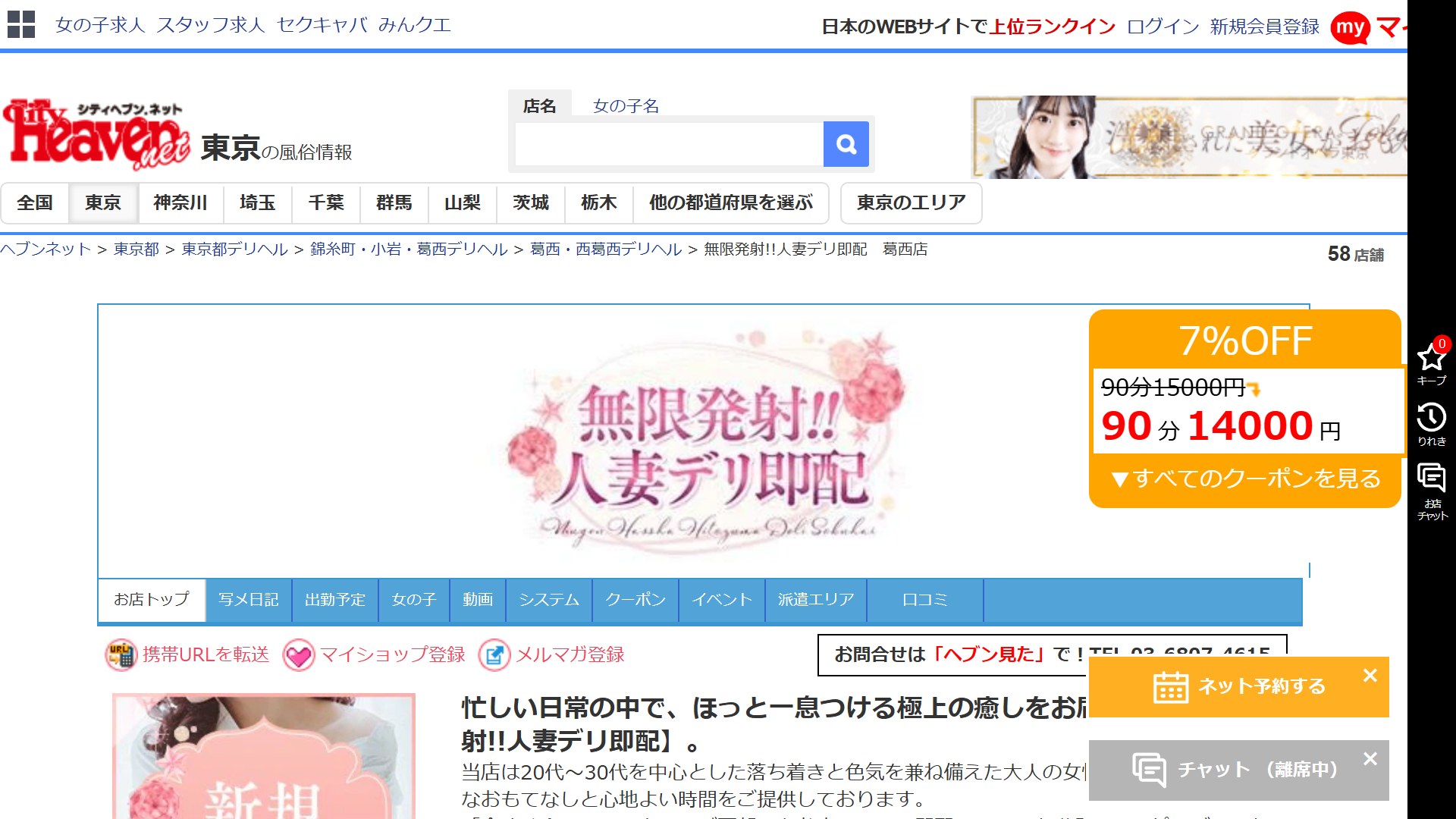
Task: Click the mobile URL transfer icon
Action: tap(121, 654)
